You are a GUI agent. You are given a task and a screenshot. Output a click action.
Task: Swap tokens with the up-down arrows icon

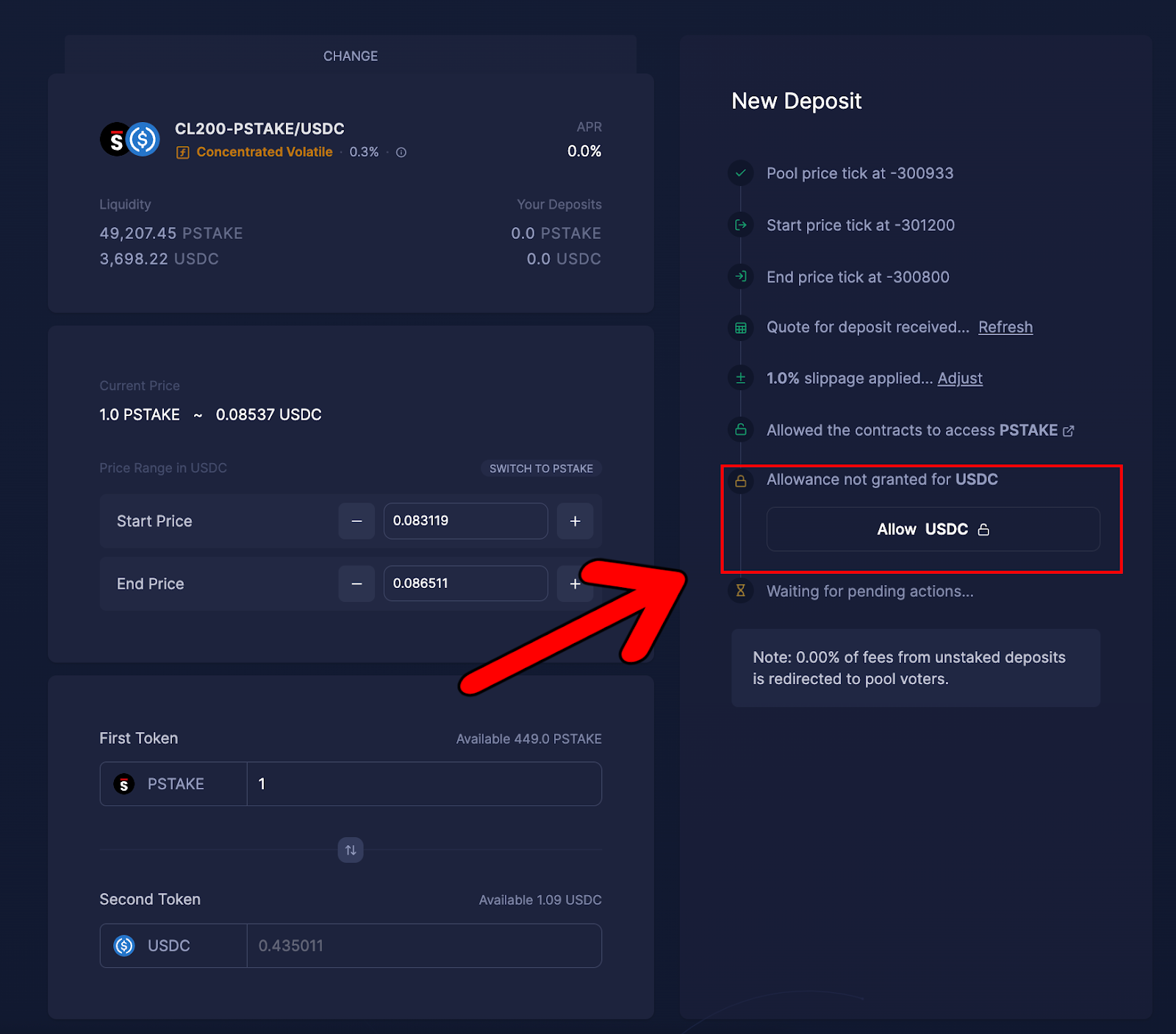(351, 850)
